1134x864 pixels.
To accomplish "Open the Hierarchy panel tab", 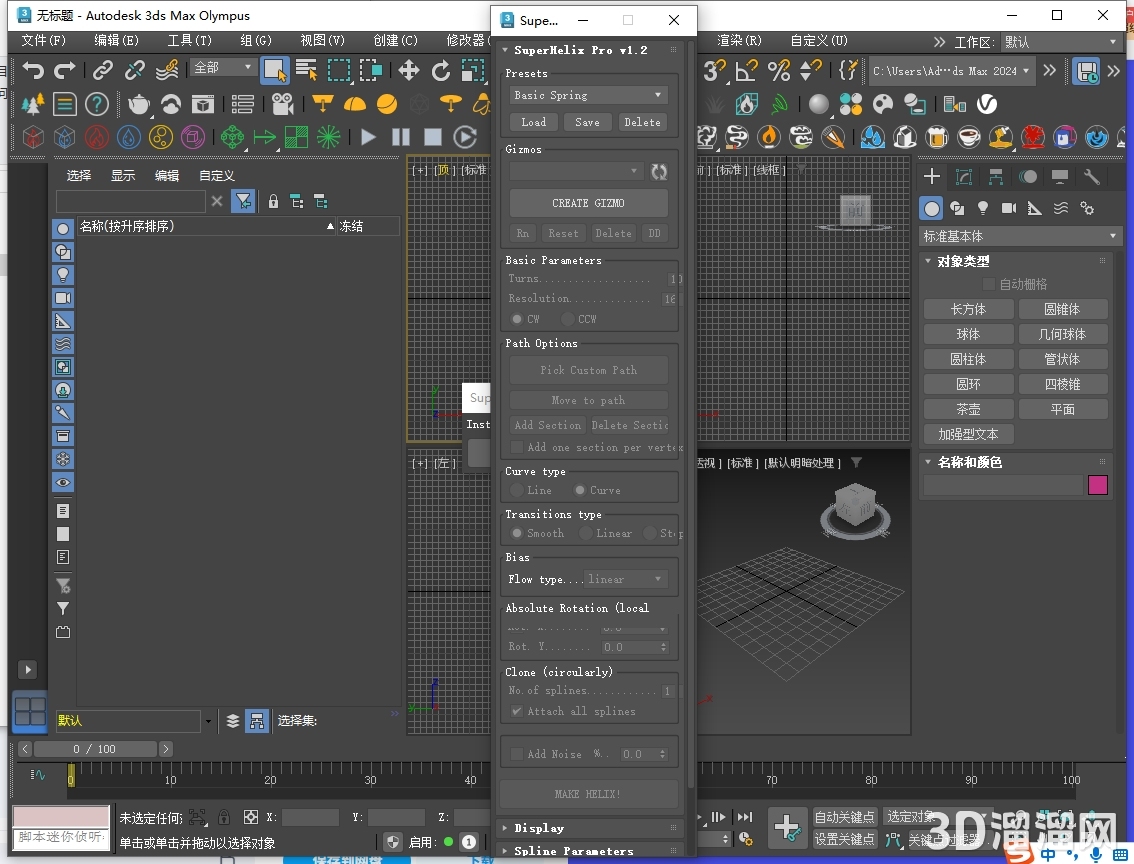I will coord(996,176).
